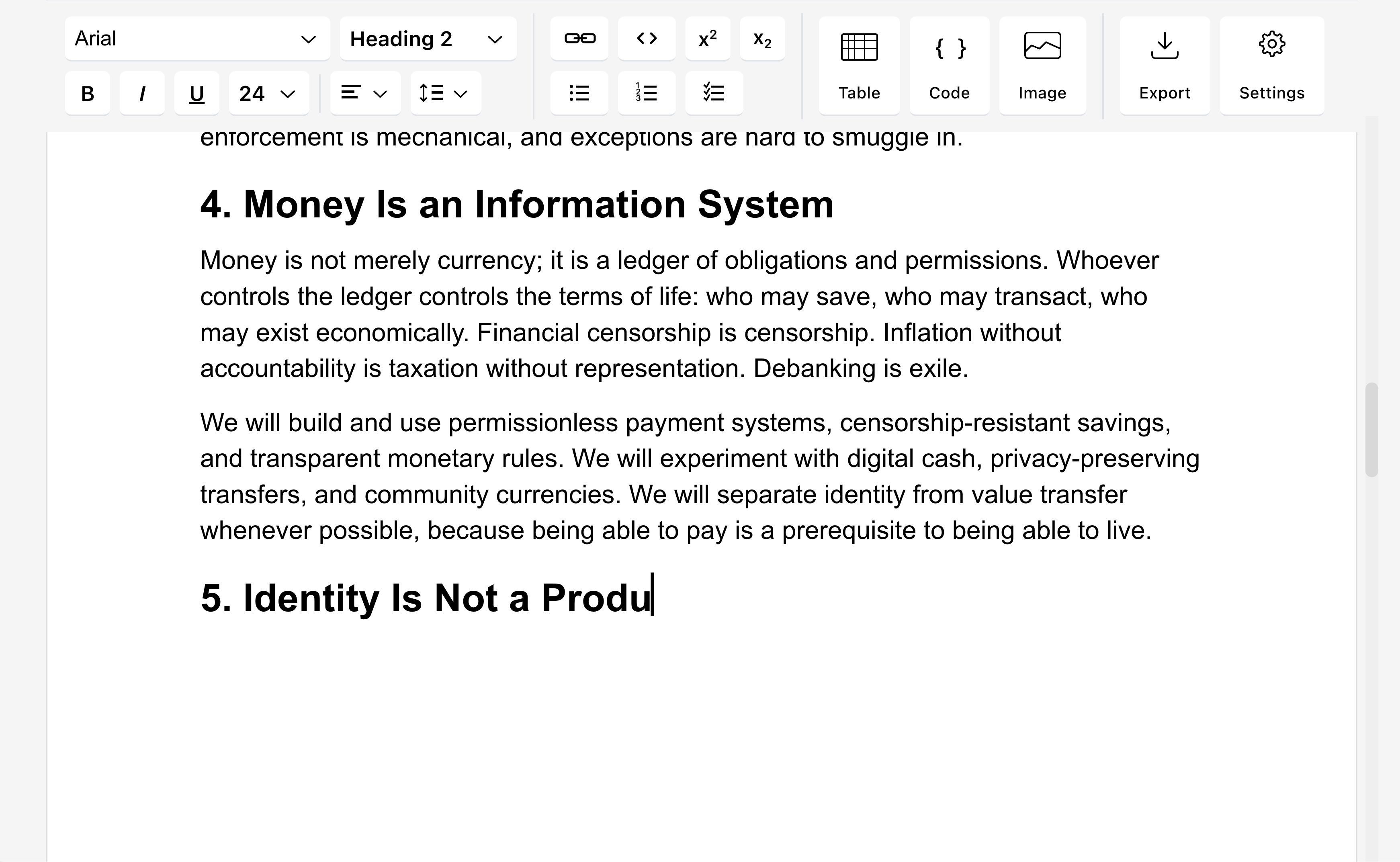1400x862 pixels.
Task: Expand the line spacing options
Action: (x=445, y=93)
